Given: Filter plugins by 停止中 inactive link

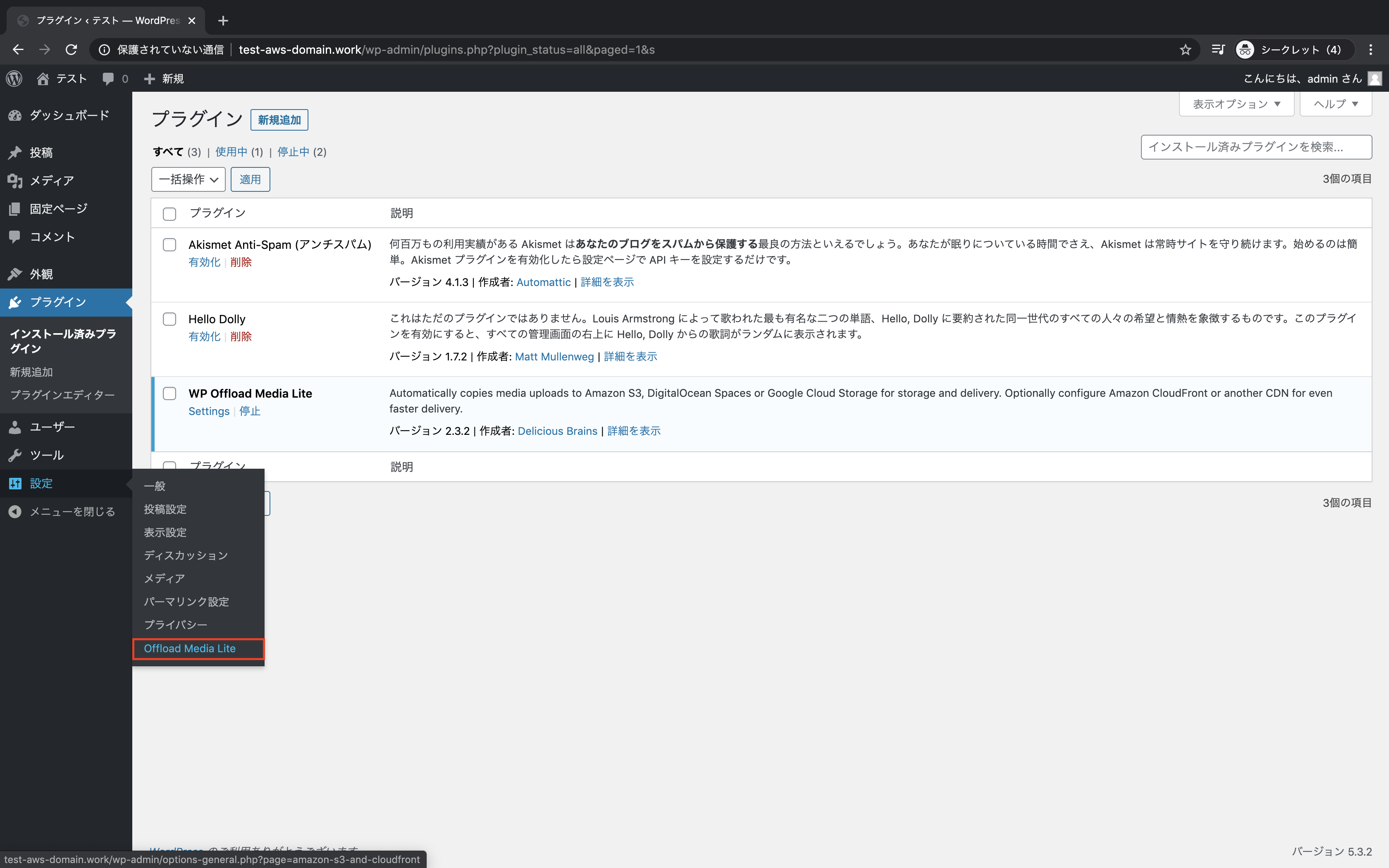Looking at the screenshot, I should pos(293,152).
